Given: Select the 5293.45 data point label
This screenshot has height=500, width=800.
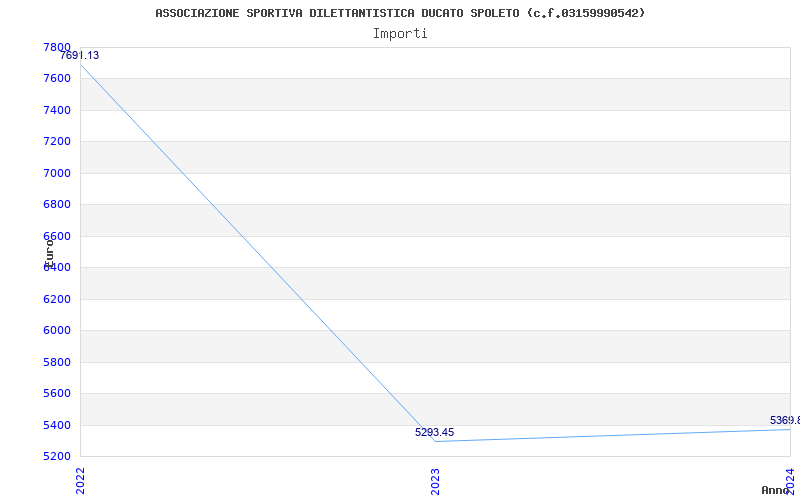Looking at the screenshot, I should click(434, 433).
